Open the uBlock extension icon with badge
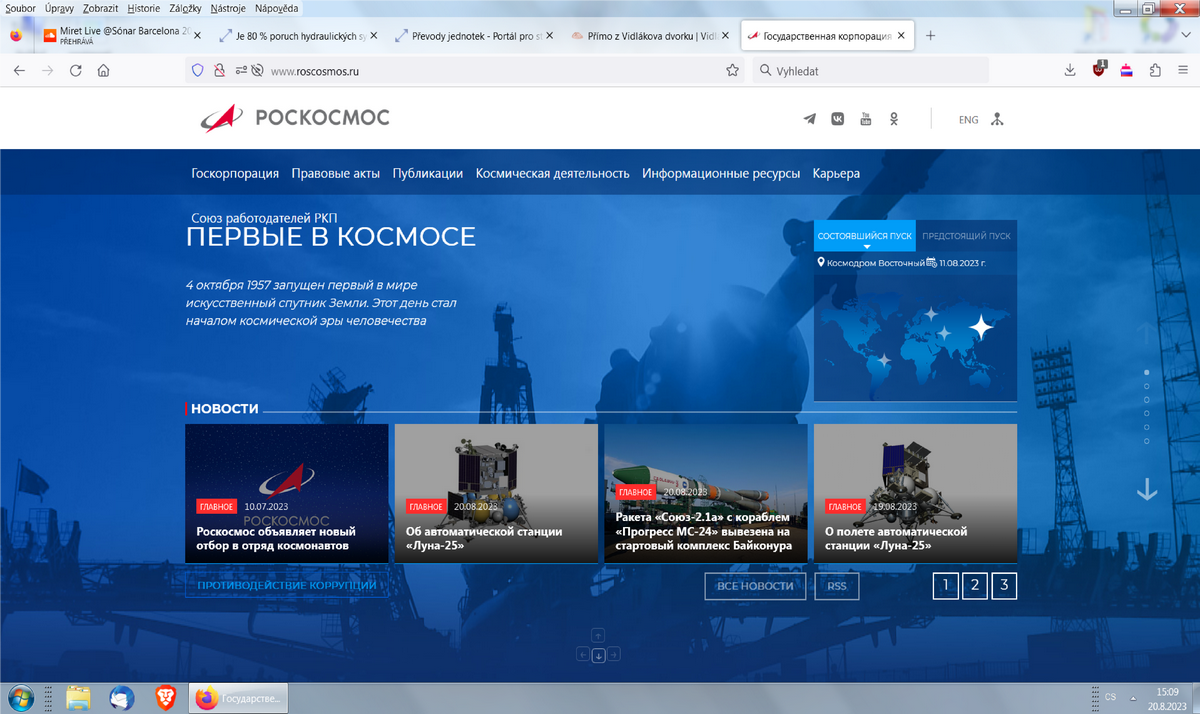The height and width of the screenshot is (714, 1200). click(1099, 70)
